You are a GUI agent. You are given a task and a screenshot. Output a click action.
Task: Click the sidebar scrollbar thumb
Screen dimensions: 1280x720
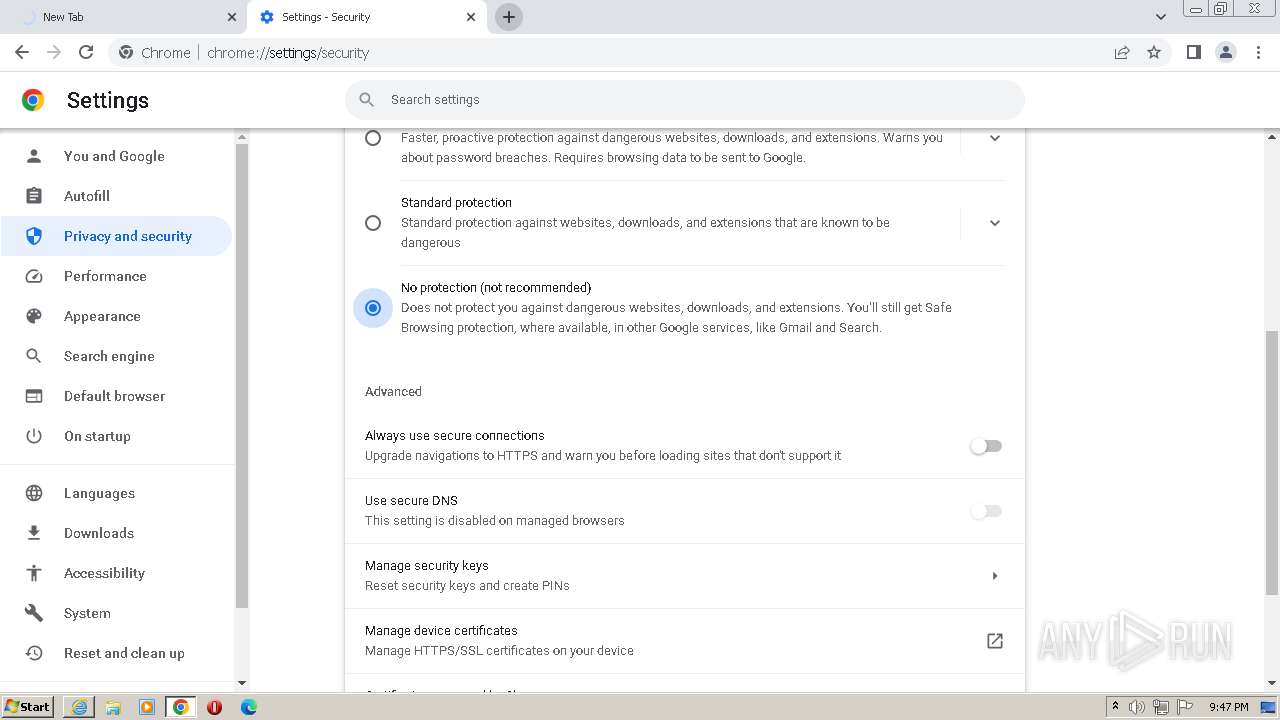click(241, 376)
